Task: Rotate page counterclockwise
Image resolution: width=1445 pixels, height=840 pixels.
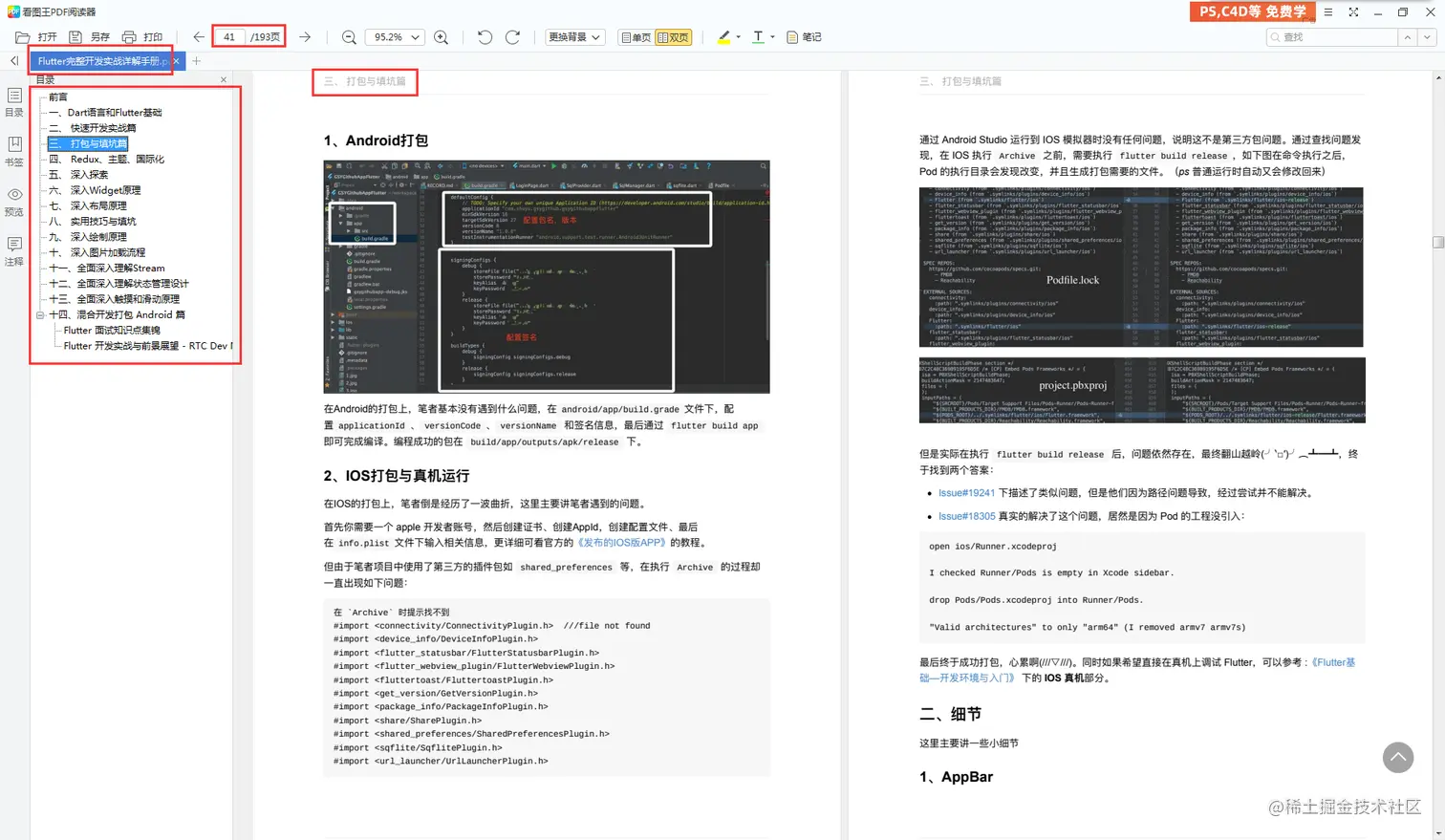Action: pyautogui.click(x=485, y=37)
